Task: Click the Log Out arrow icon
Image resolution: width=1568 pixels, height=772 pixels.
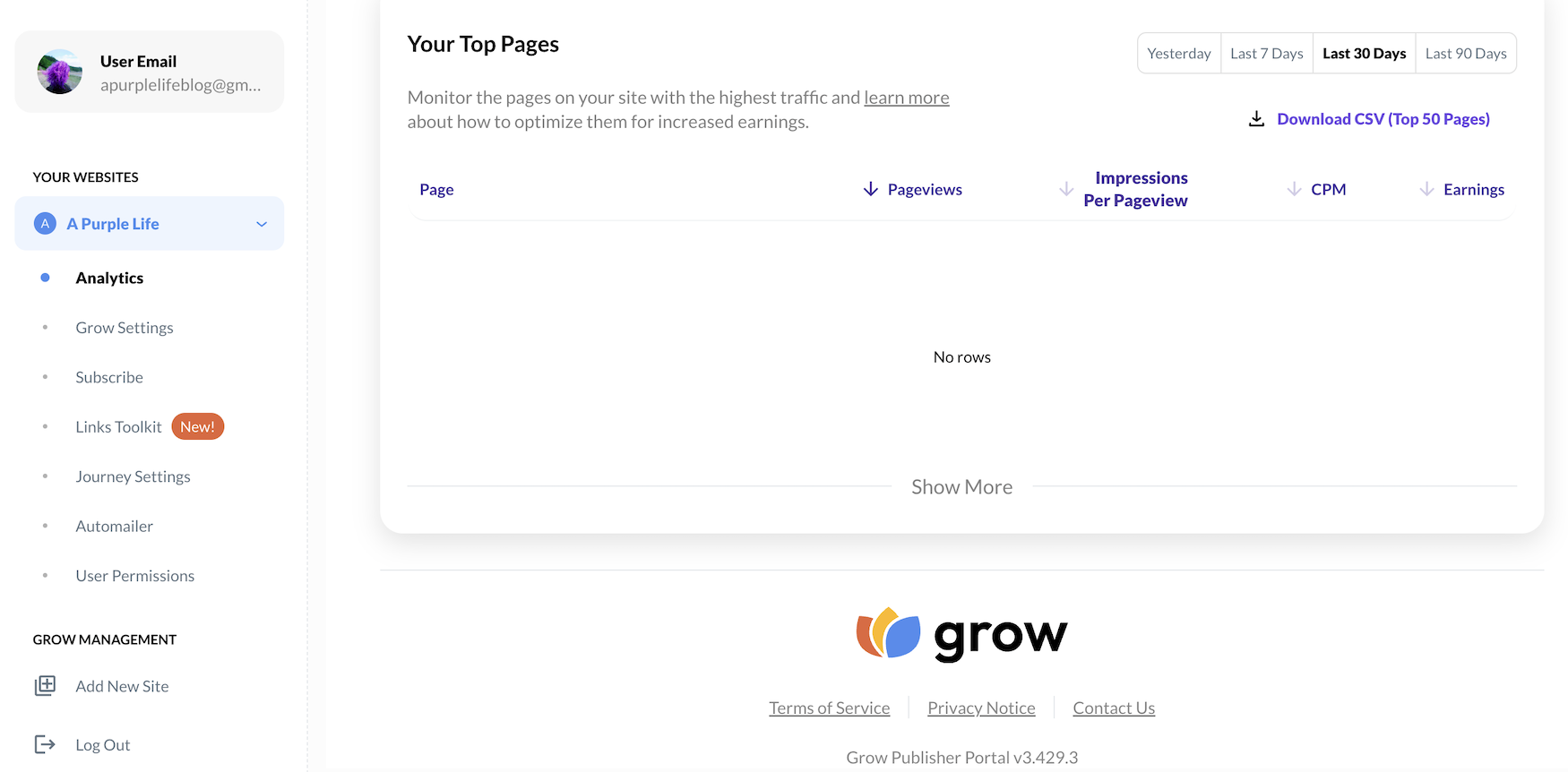Action: [45, 744]
